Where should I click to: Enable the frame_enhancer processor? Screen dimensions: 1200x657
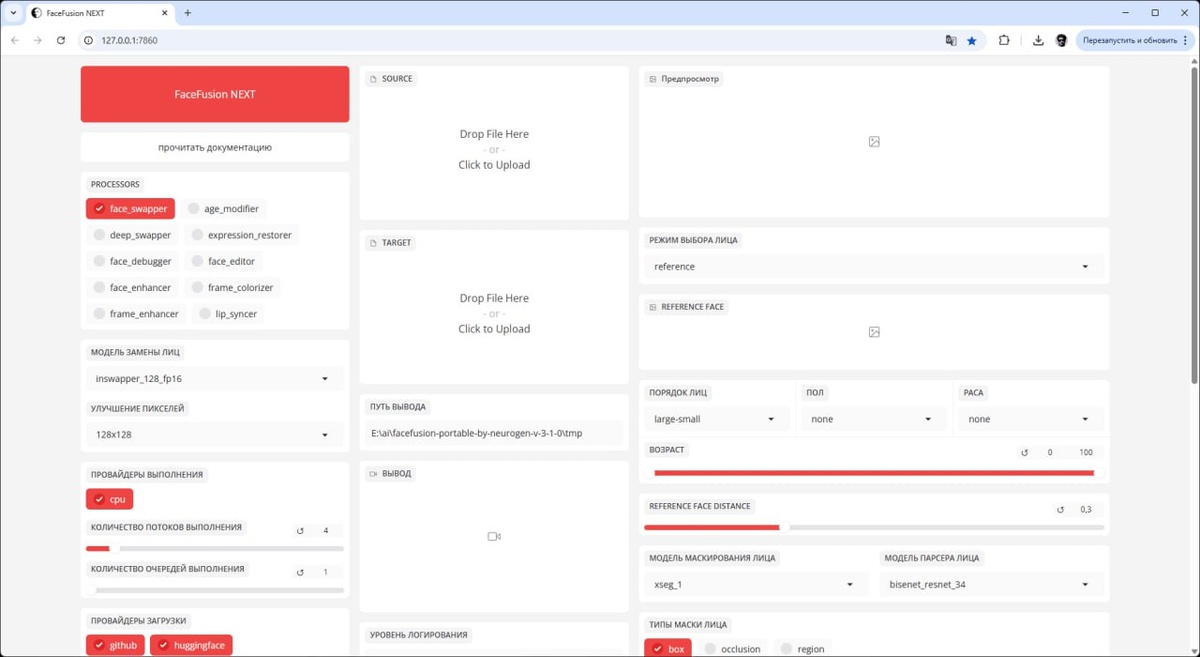pos(135,313)
